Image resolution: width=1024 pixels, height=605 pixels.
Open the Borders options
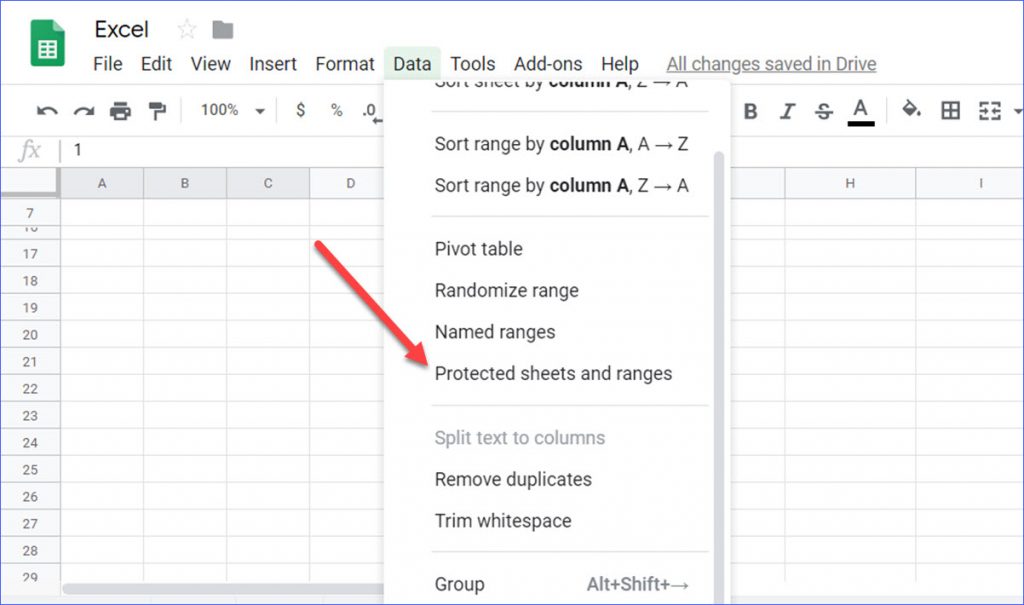(x=950, y=110)
